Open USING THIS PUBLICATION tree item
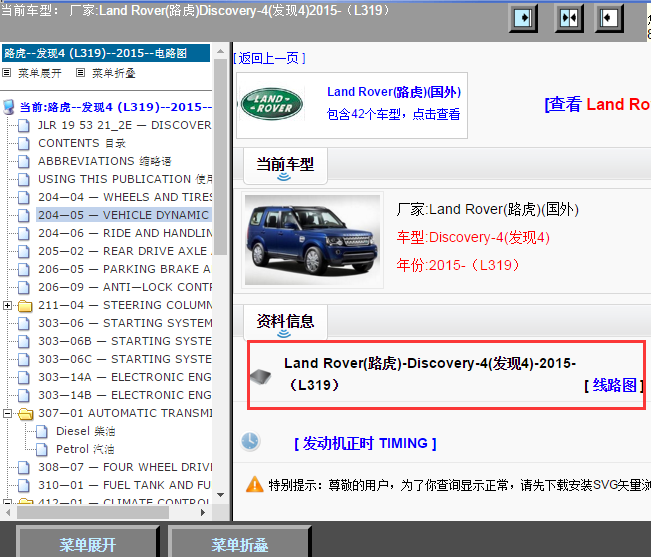Image resolution: width=651 pixels, height=557 pixels. point(125,179)
